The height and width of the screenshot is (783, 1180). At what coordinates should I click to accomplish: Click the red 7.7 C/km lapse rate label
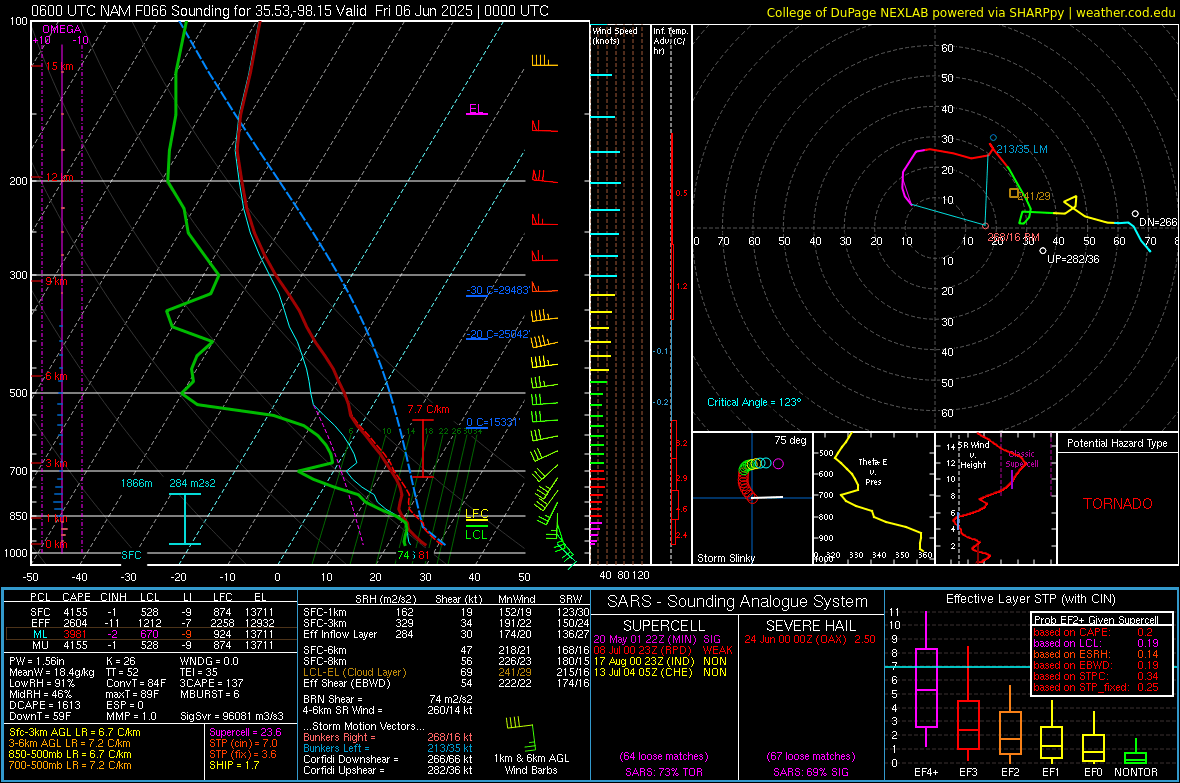(428, 410)
